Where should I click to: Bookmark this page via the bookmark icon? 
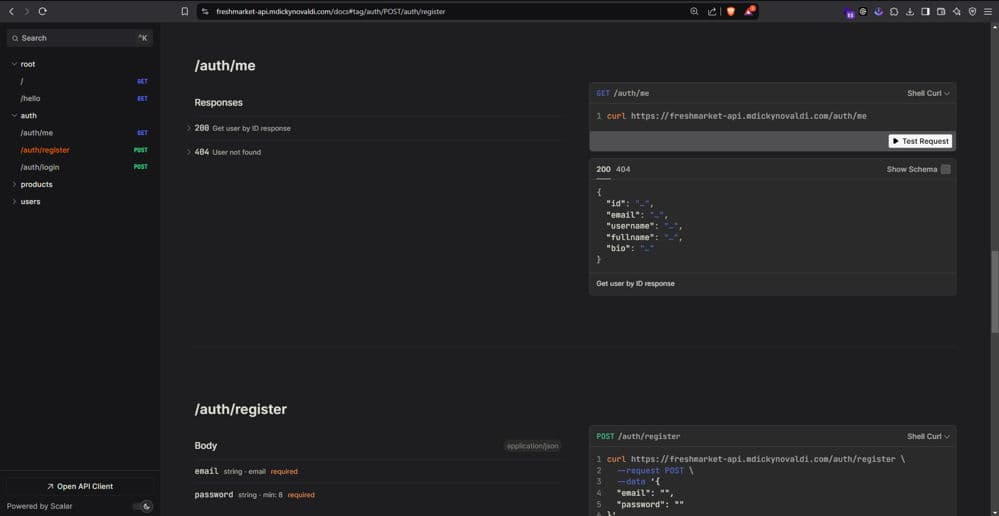[x=185, y=11]
